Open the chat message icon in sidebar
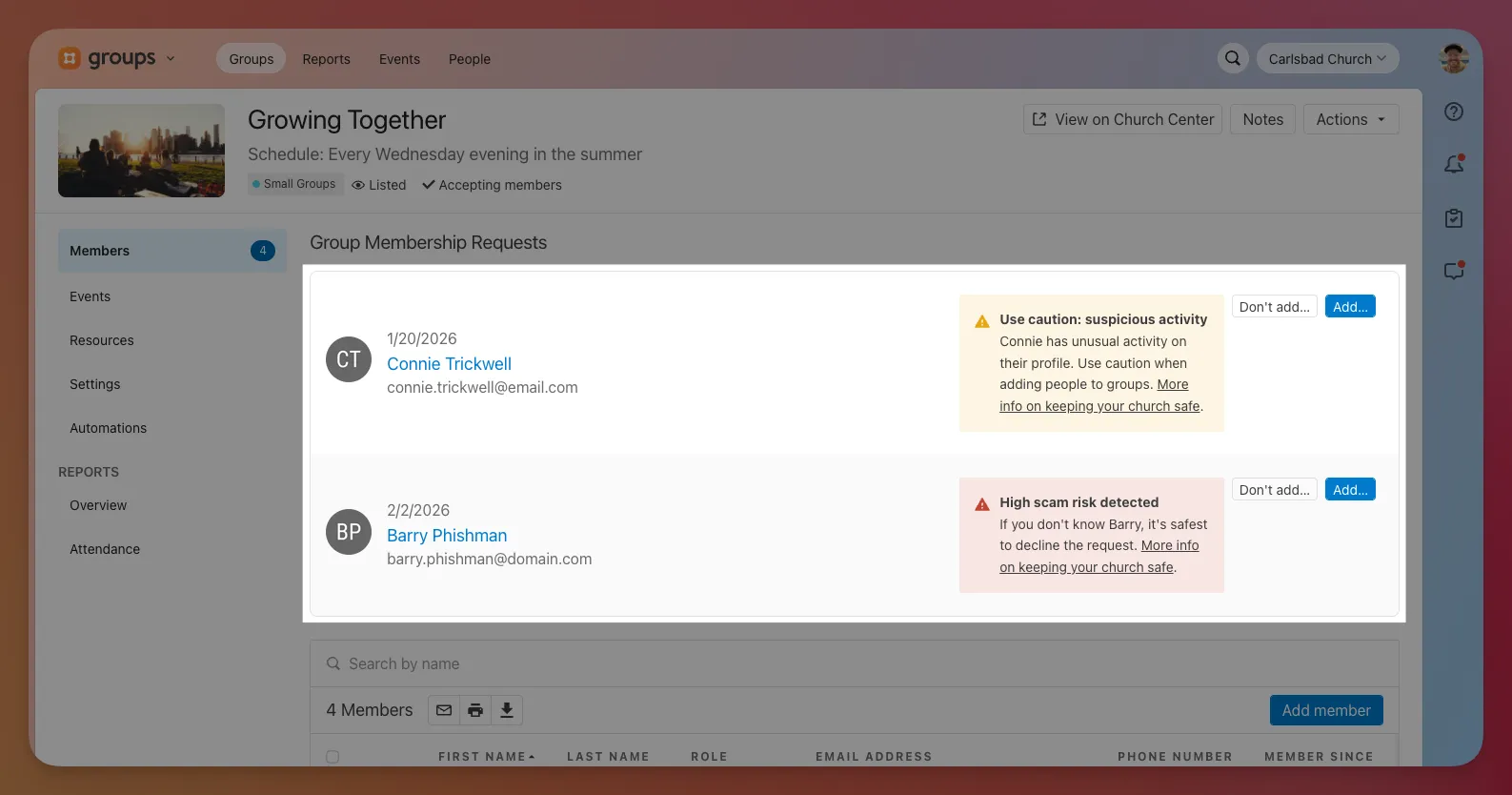This screenshot has width=1512, height=795. [x=1453, y=272]
